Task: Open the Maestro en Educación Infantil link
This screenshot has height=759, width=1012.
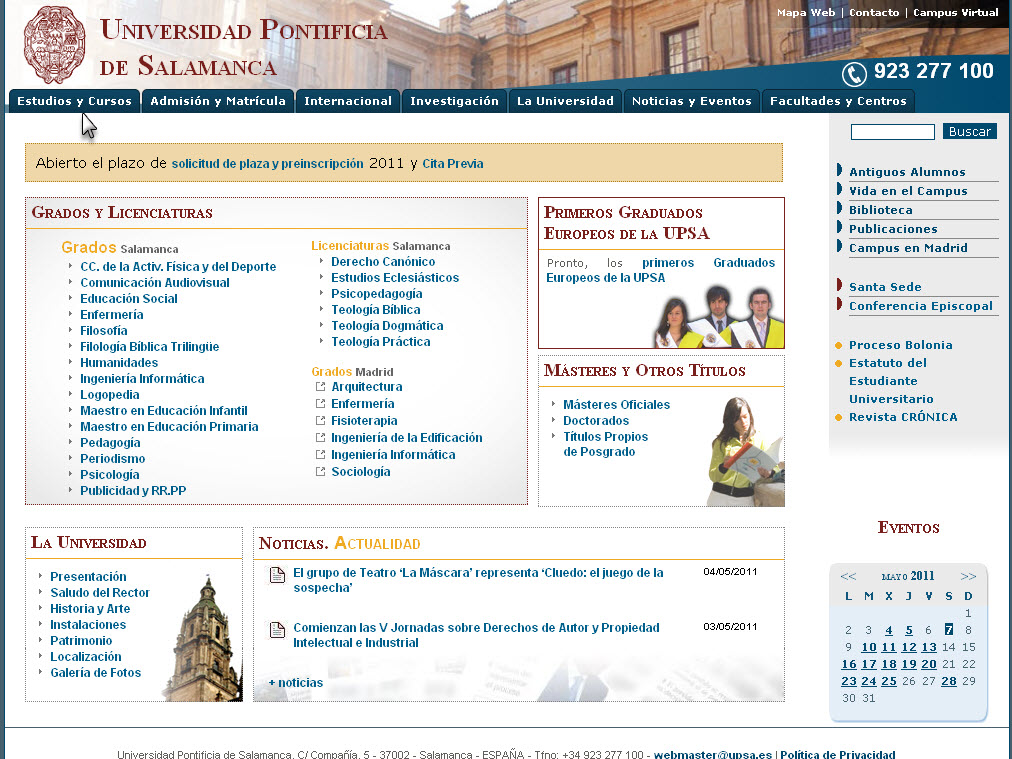Action: point(163,410)
